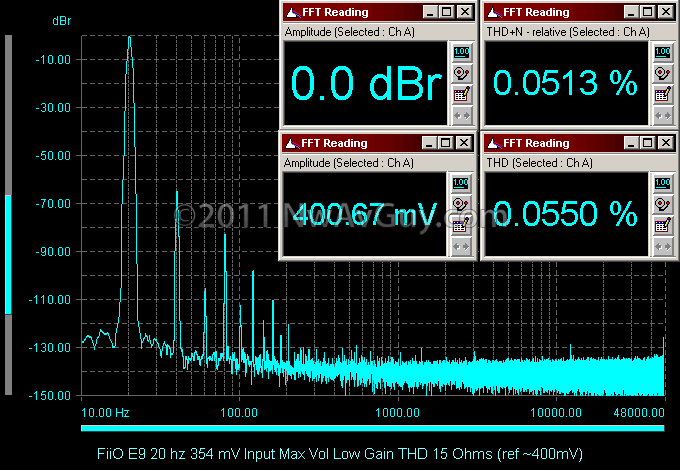Click the cyan horizontal frequency range bar
This screenshot has width=680, height=470.
click(x=373, y=428)
